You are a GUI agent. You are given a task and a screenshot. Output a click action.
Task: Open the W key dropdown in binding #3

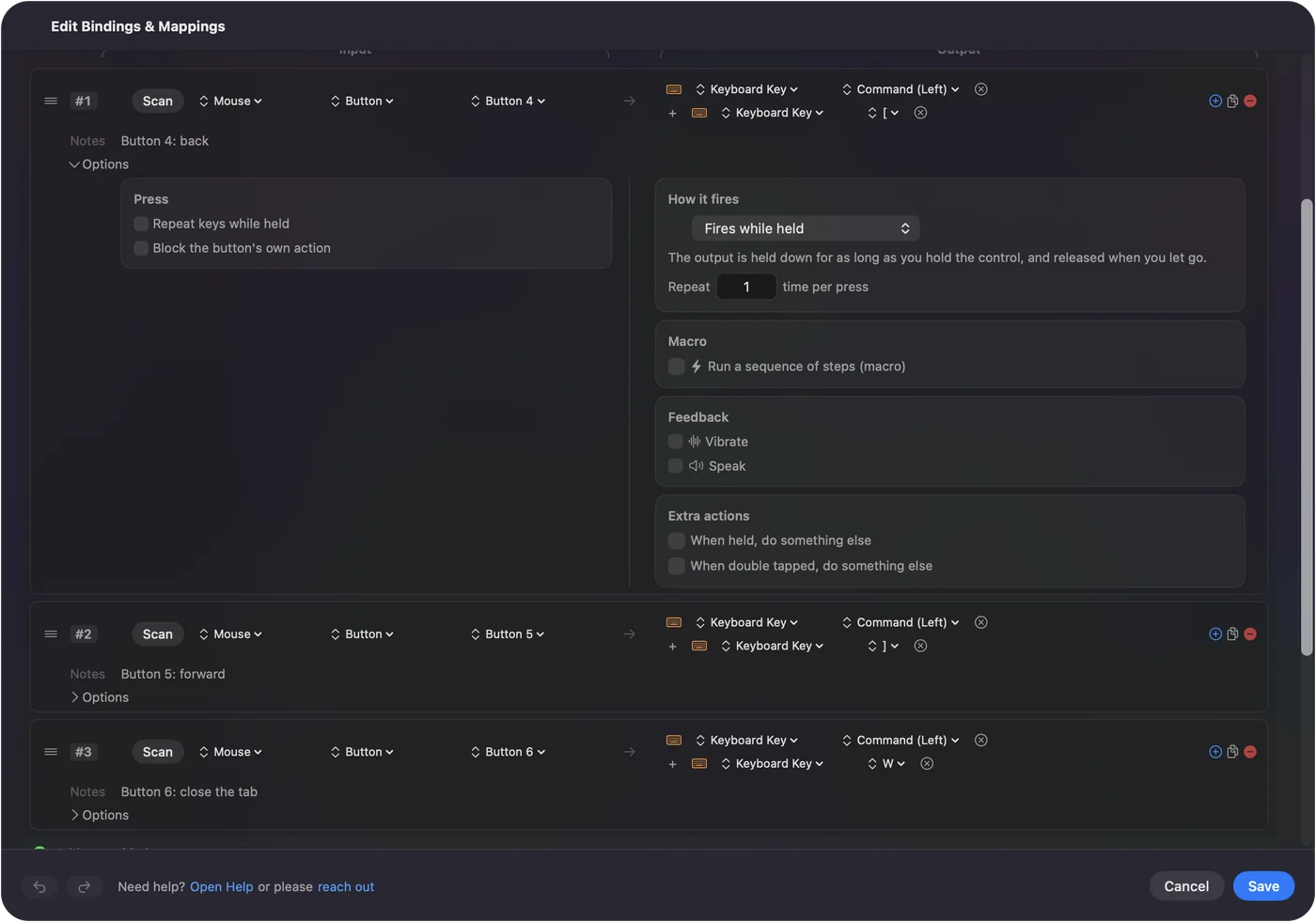[x=886, y=764]
